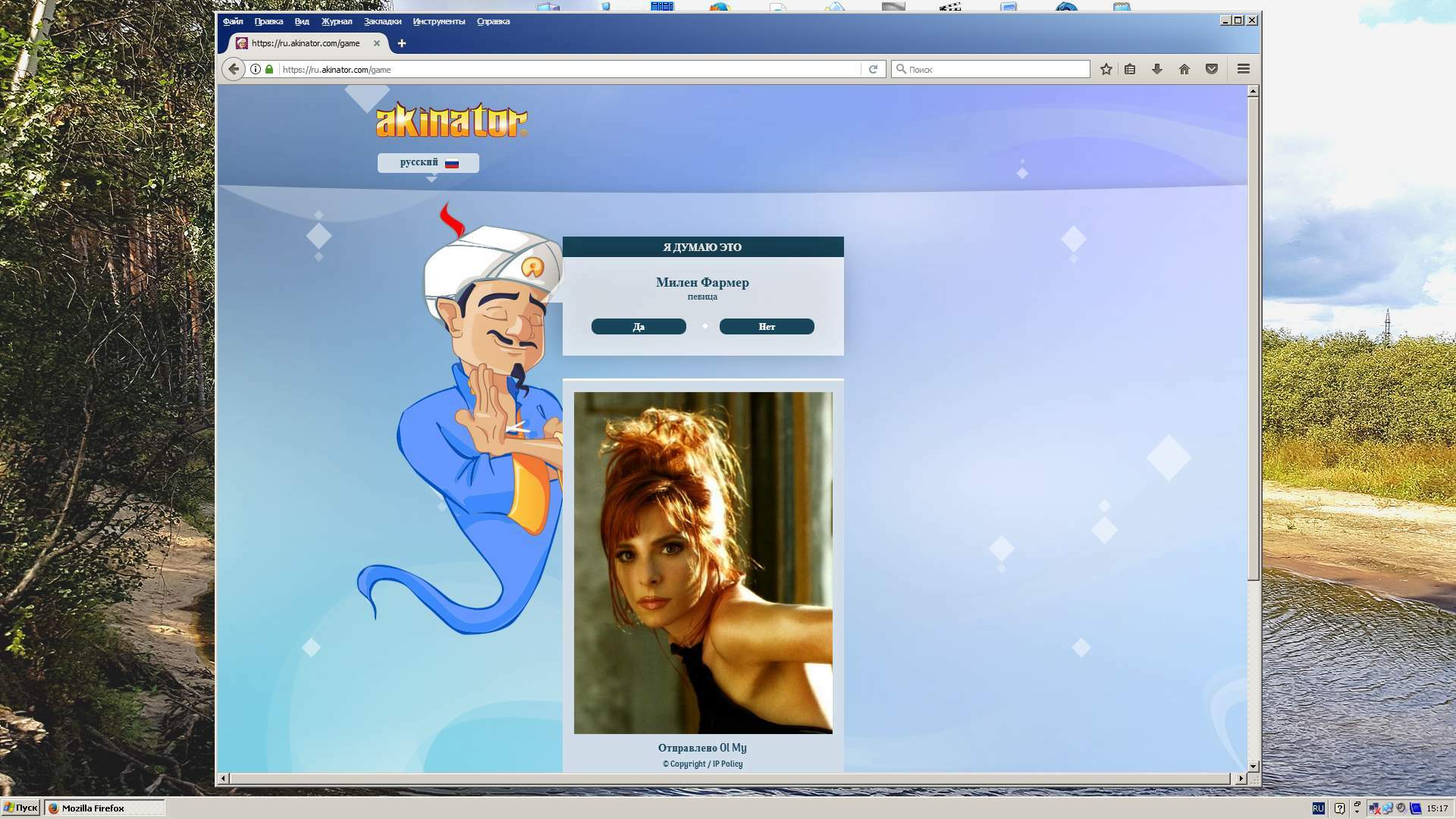Show site information via the info icon
Viewport: 1456px width, 819px height.
256,69
